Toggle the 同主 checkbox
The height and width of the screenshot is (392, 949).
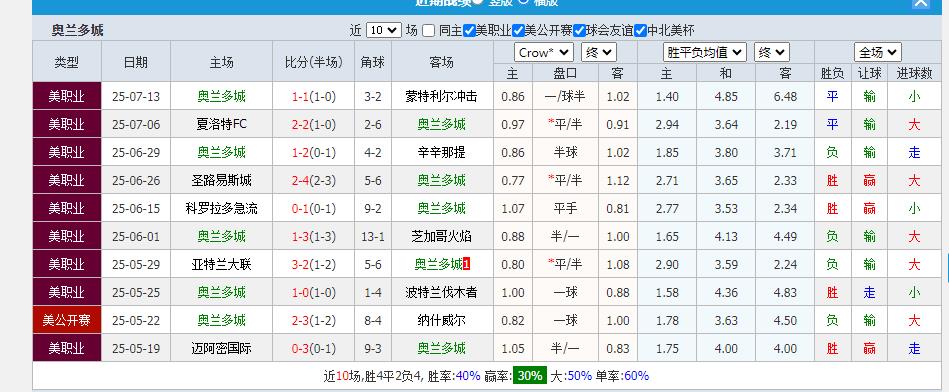click(429, 30)
